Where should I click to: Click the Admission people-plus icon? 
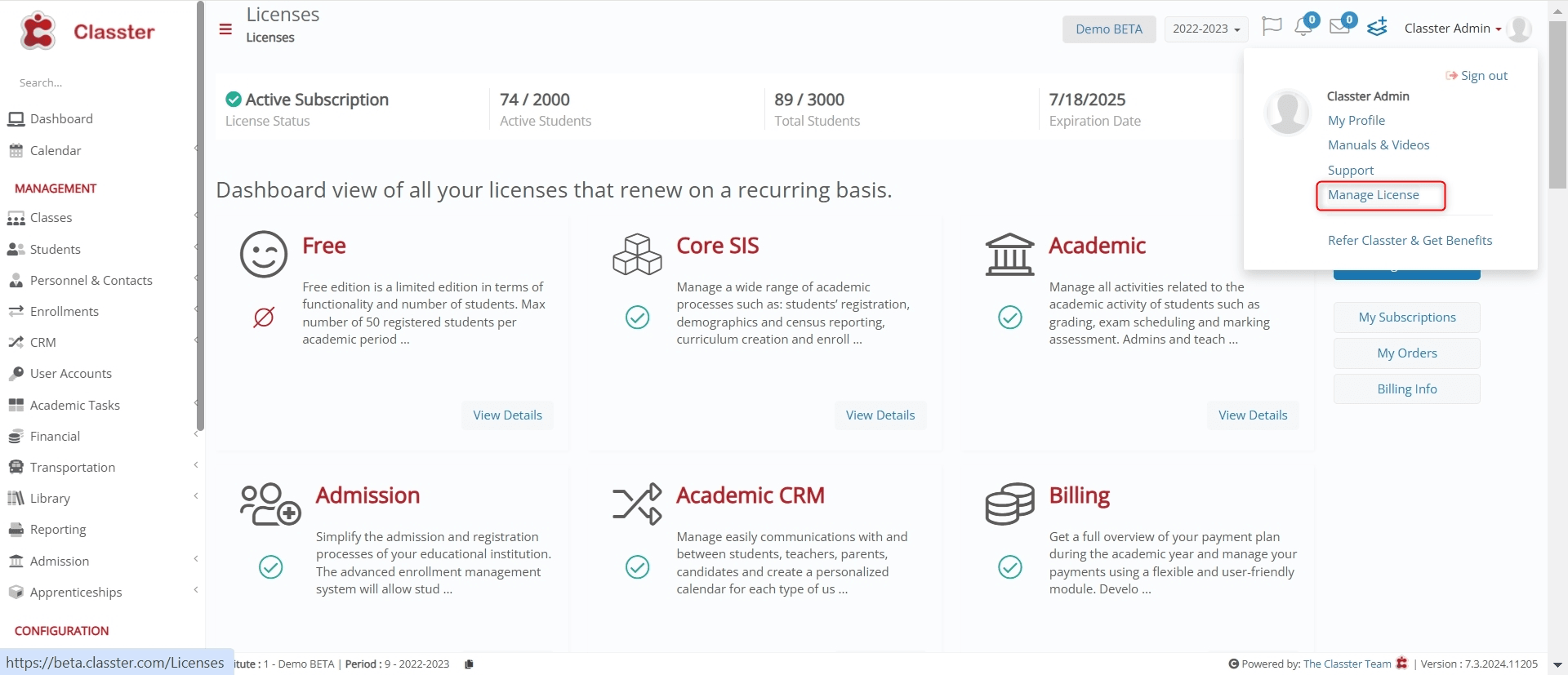[270, 504]
